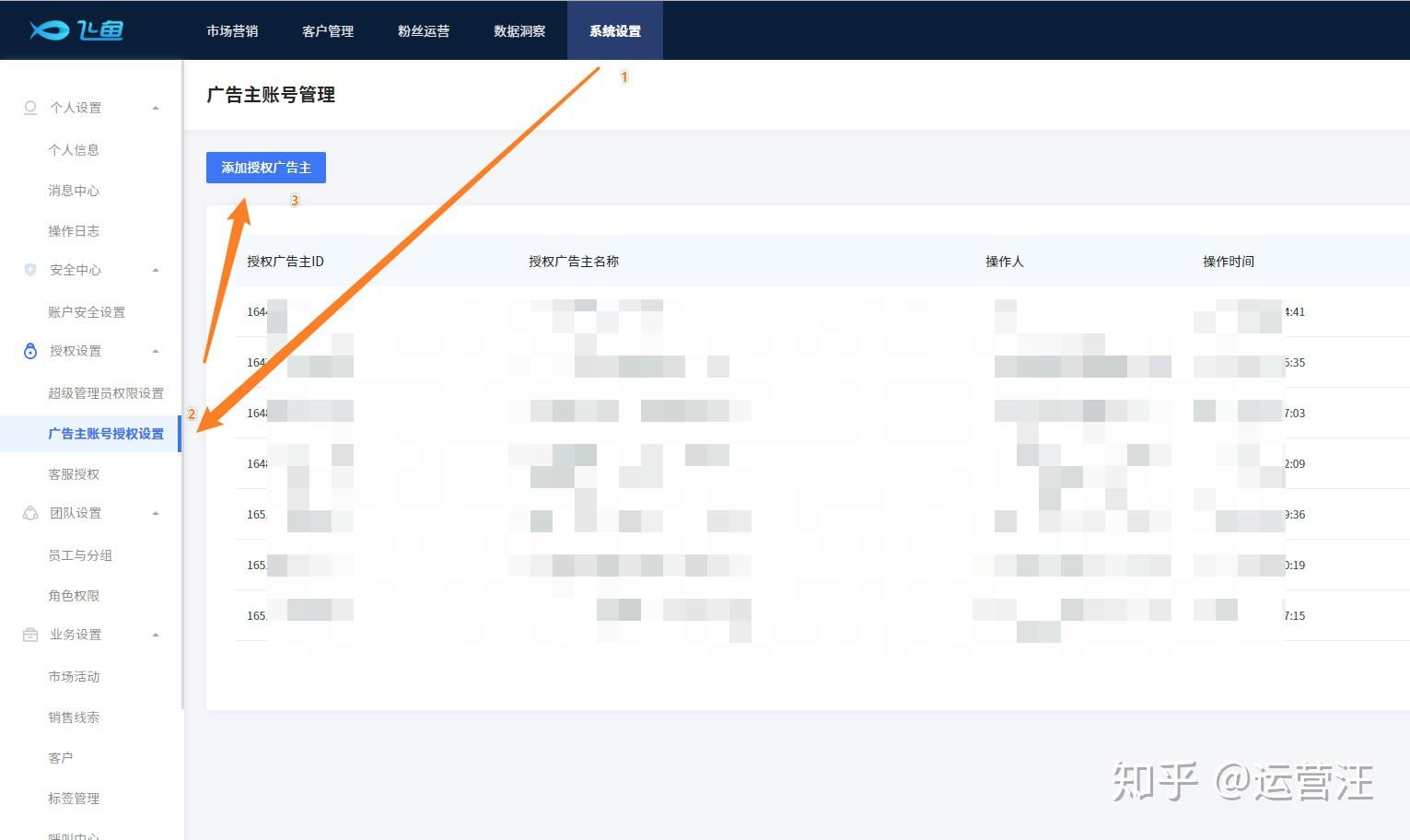Collapse the 个人设置 section arrow
Image resolution: width=1410 pixels, height=840 pixels.
click(x=156, y=108)
